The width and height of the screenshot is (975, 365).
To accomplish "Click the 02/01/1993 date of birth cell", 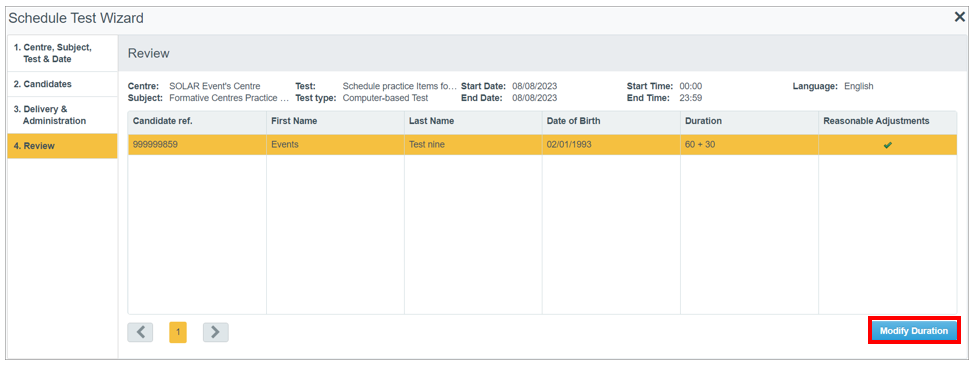I will [x=611, y=145].
